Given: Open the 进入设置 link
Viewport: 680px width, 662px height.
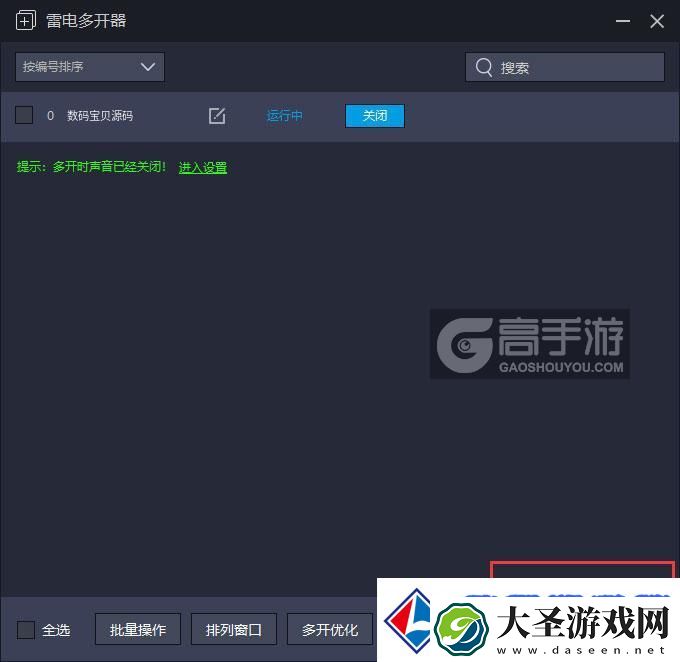Looking at the screenshot, I should (x=203, y=167).
